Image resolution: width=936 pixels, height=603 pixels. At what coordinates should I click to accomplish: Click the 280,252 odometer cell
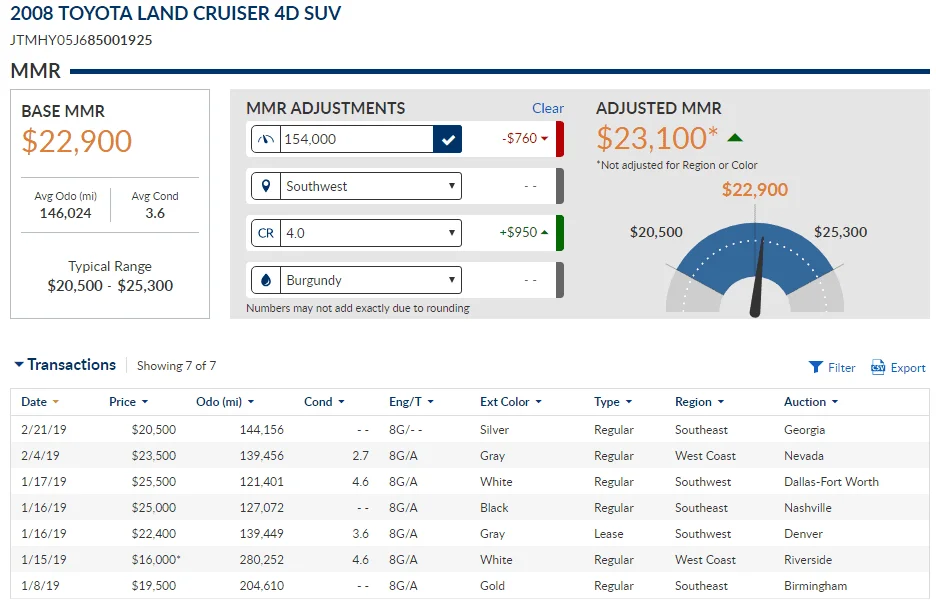(262, 559)
